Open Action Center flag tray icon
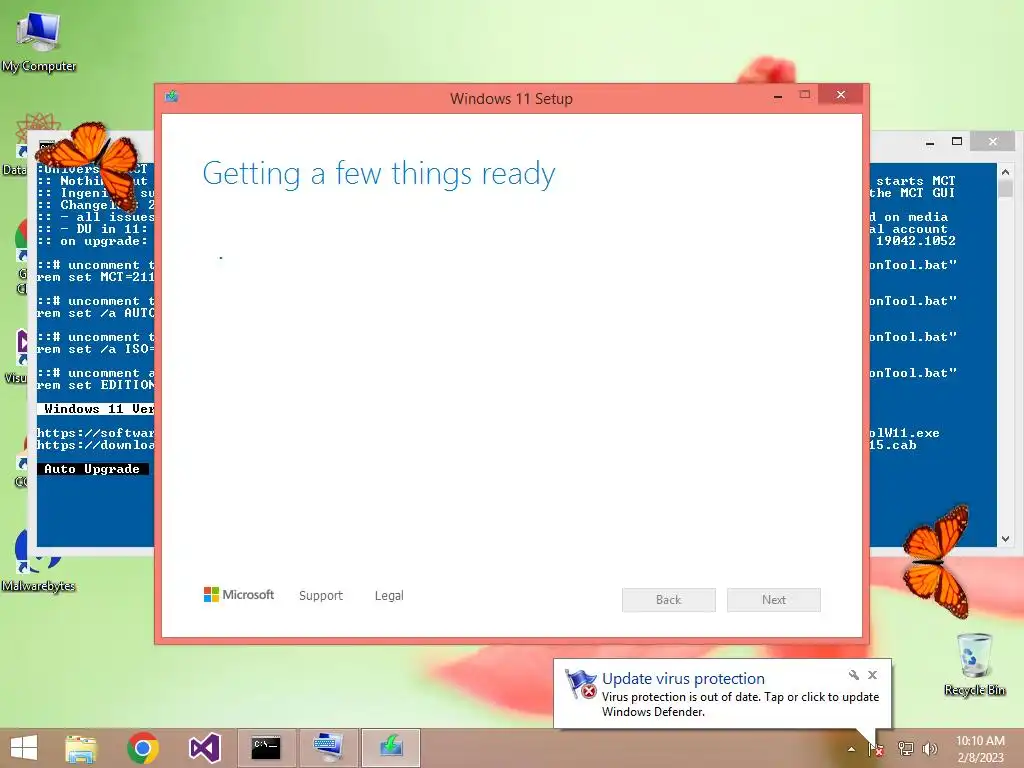The image size is (1024, 768). (x=876, y=749)
